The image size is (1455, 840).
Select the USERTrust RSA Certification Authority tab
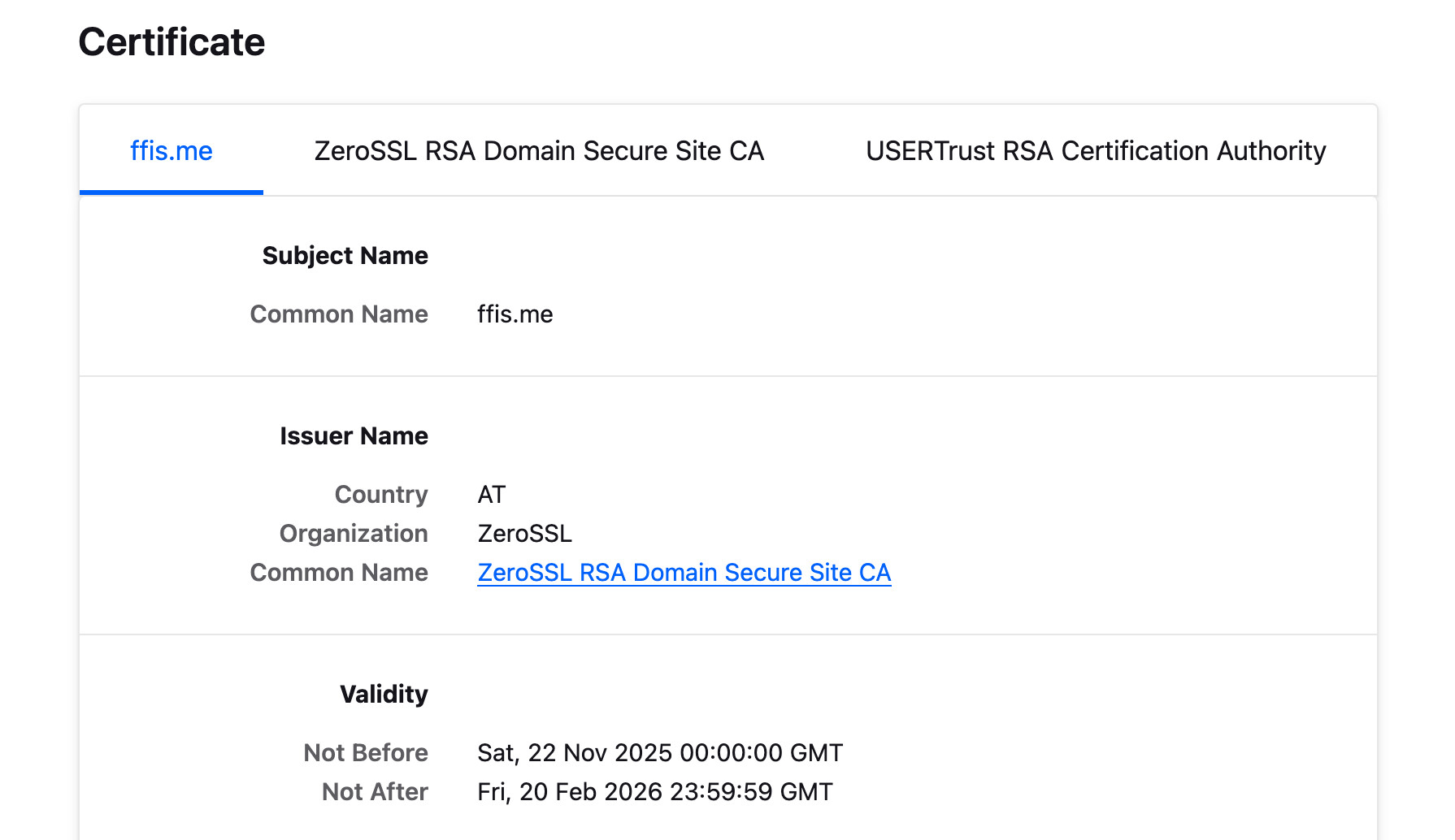1095,151
